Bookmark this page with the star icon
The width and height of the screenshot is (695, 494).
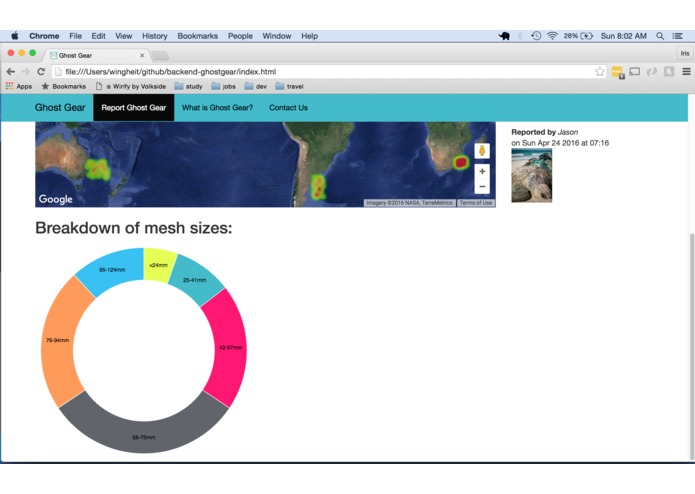pos(599,71)
